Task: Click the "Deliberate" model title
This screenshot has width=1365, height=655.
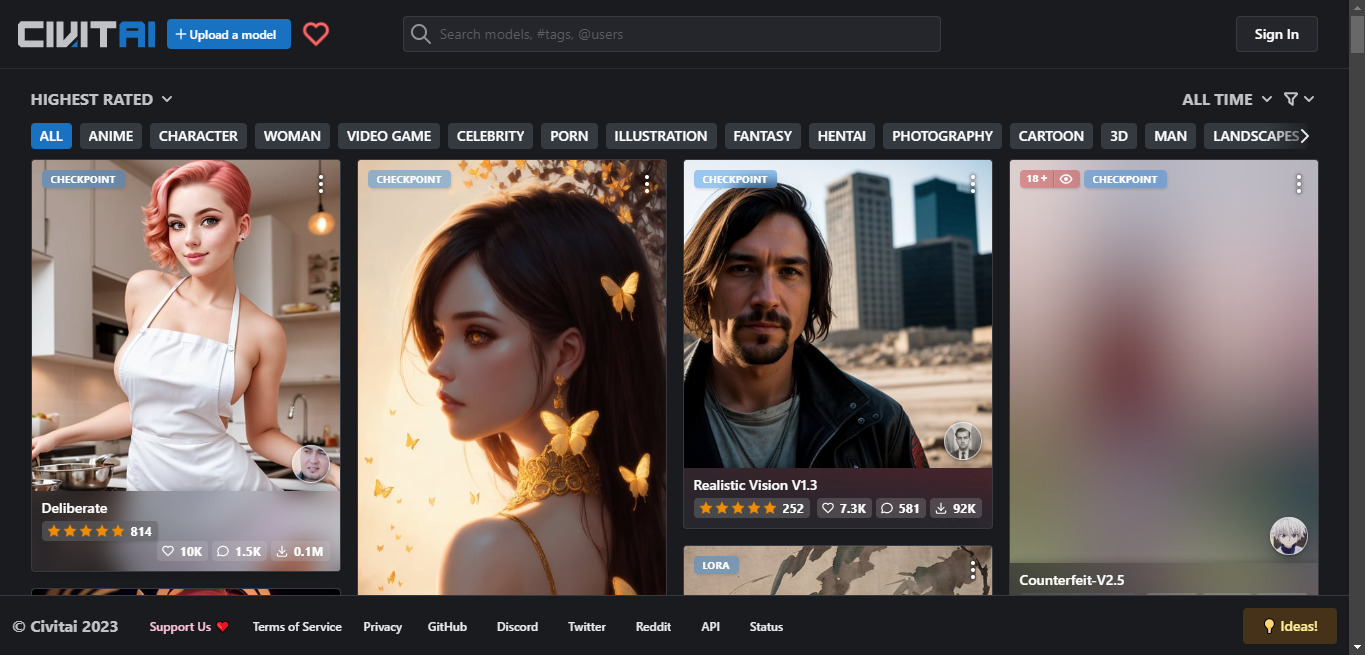Action: click(x=74, y=508)
